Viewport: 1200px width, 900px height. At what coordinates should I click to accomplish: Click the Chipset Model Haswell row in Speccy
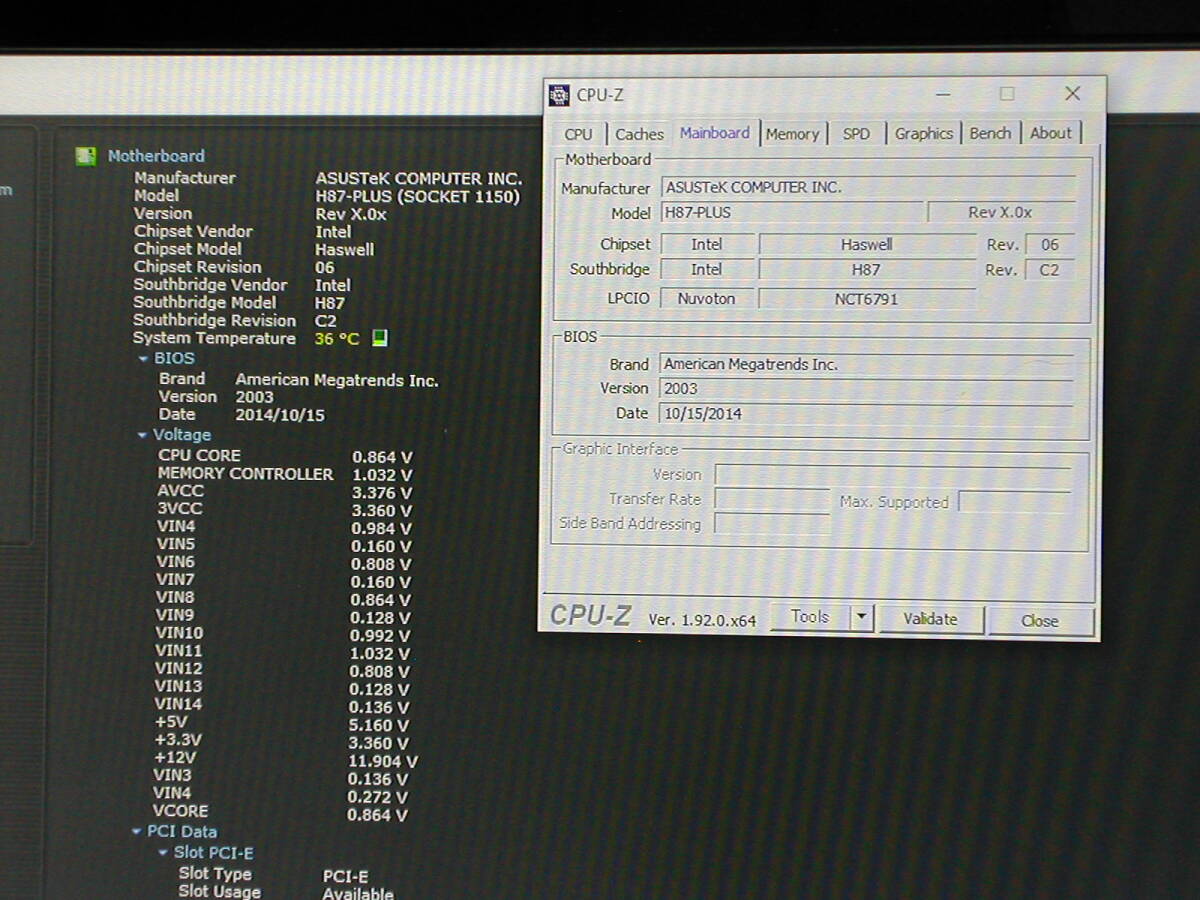pyautogui.click(x=254, y=250)
